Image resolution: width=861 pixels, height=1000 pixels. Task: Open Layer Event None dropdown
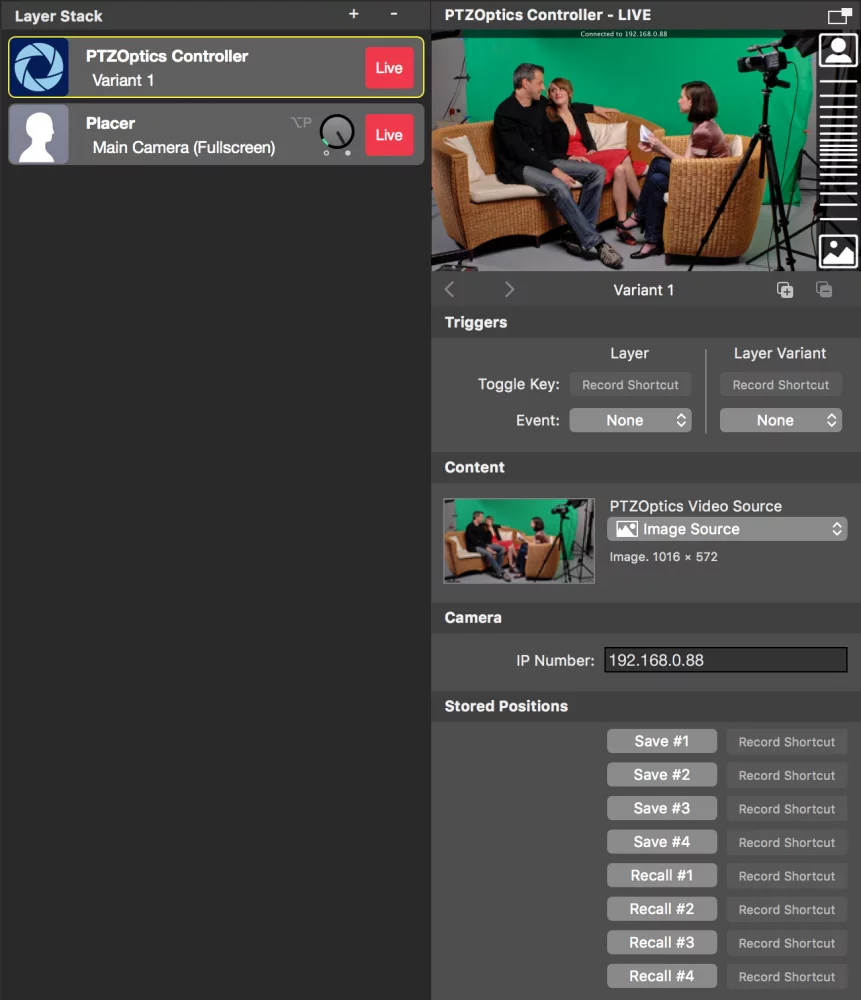click(630, 420)
